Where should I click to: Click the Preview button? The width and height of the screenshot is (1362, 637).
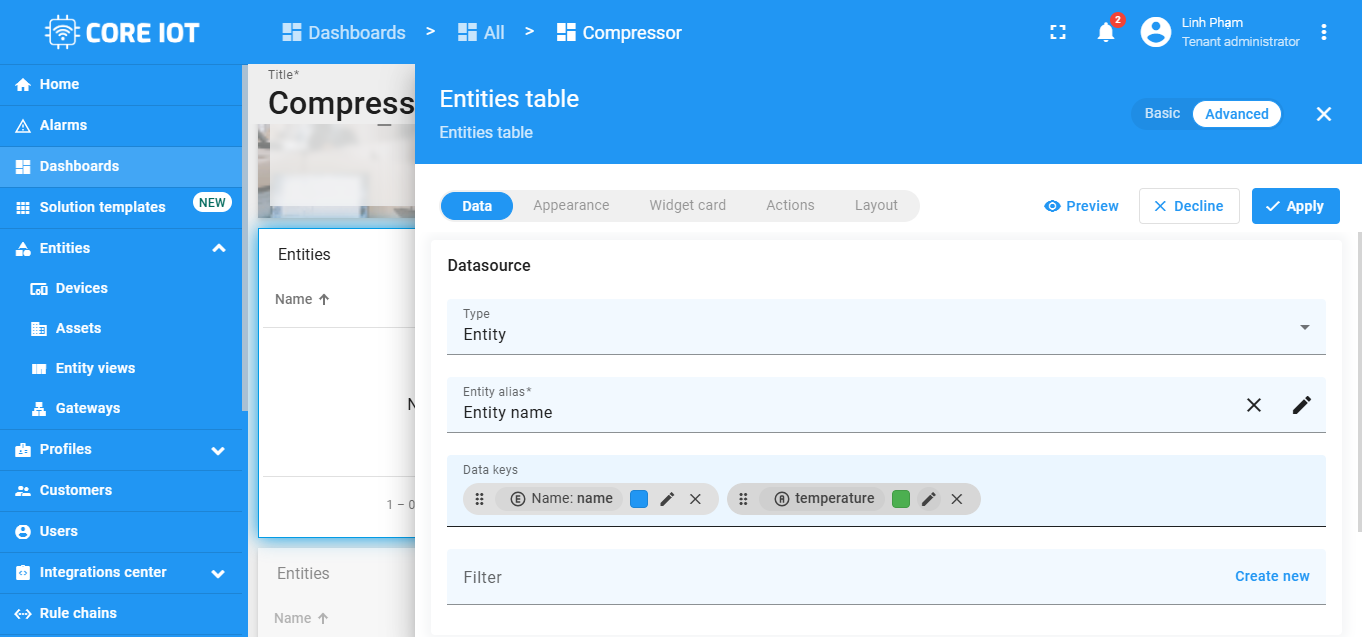point(1081,206)
